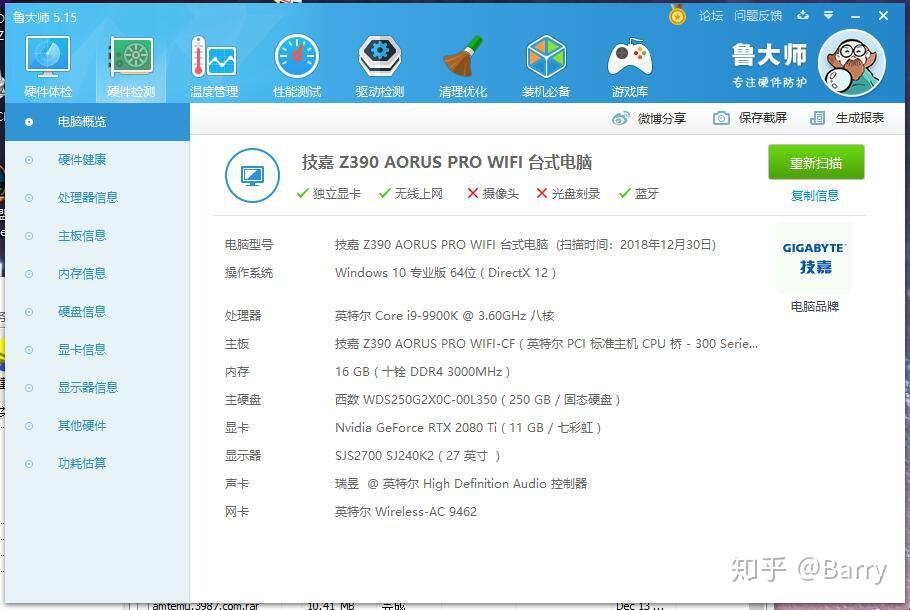
Task: Click the 鲁大师 mascot avatar
Action: coord(852,63)
